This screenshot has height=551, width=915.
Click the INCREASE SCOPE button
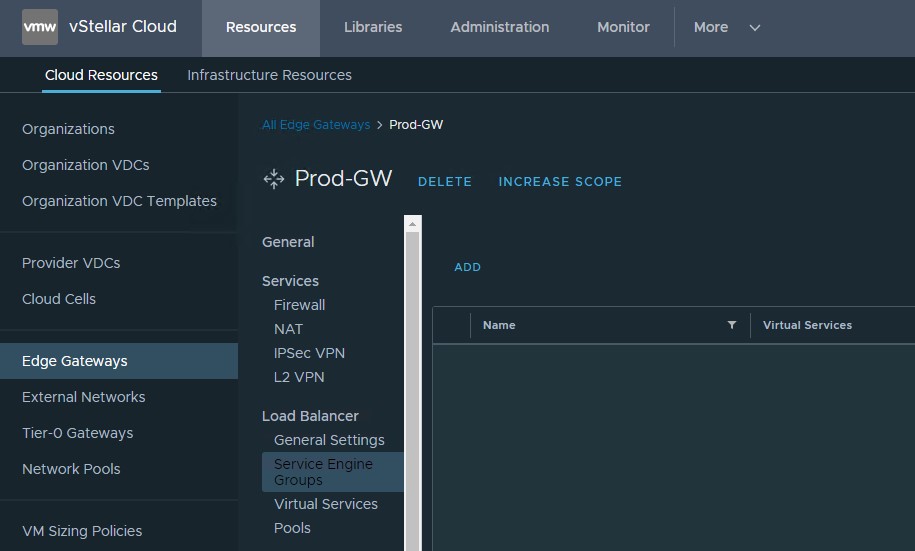(x=560, y=182)
